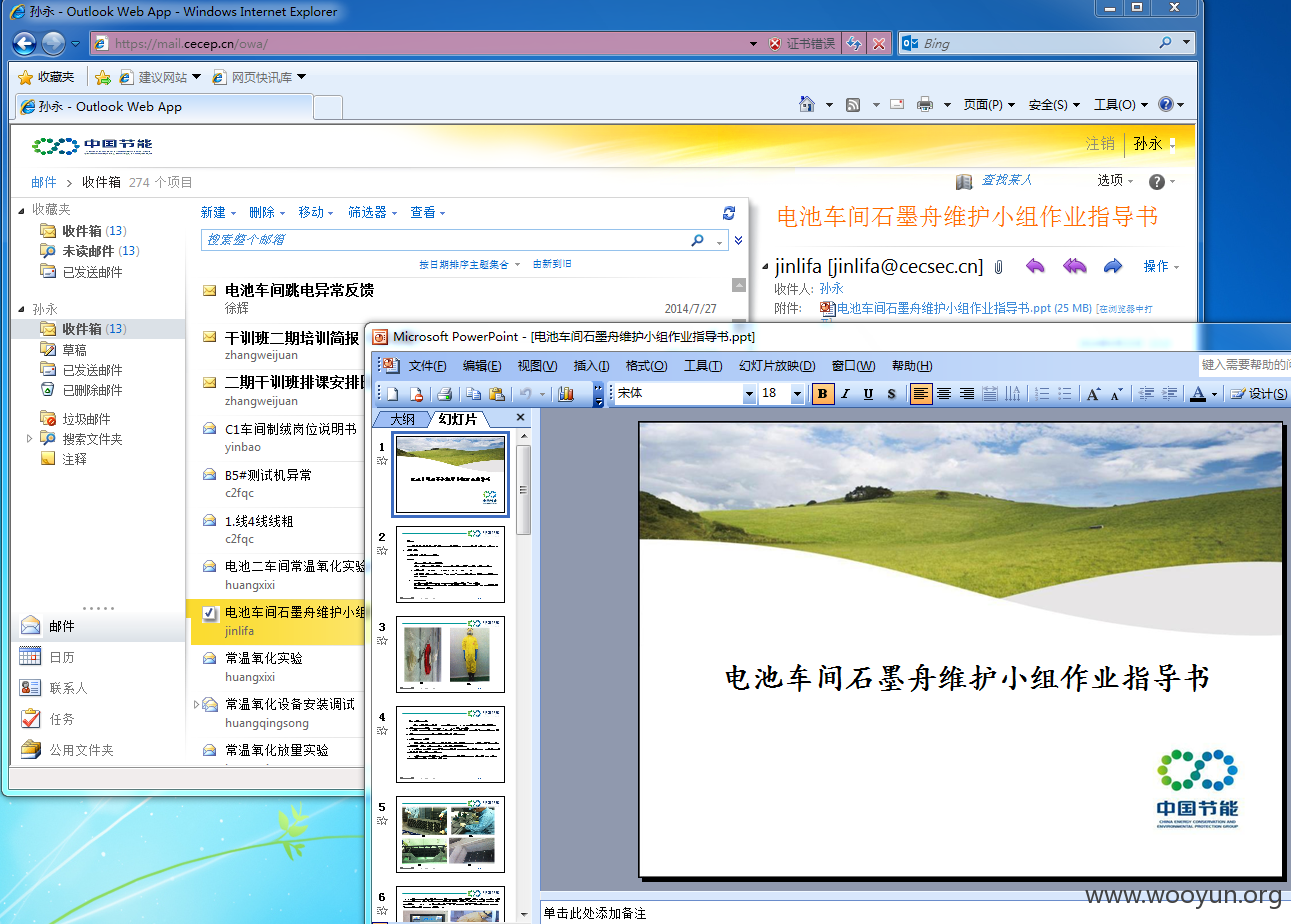This screenshot has height=924, width=1291.
Task: Increase font size in PowerPoint toolbar
Action: click(x=1094, y=394)
